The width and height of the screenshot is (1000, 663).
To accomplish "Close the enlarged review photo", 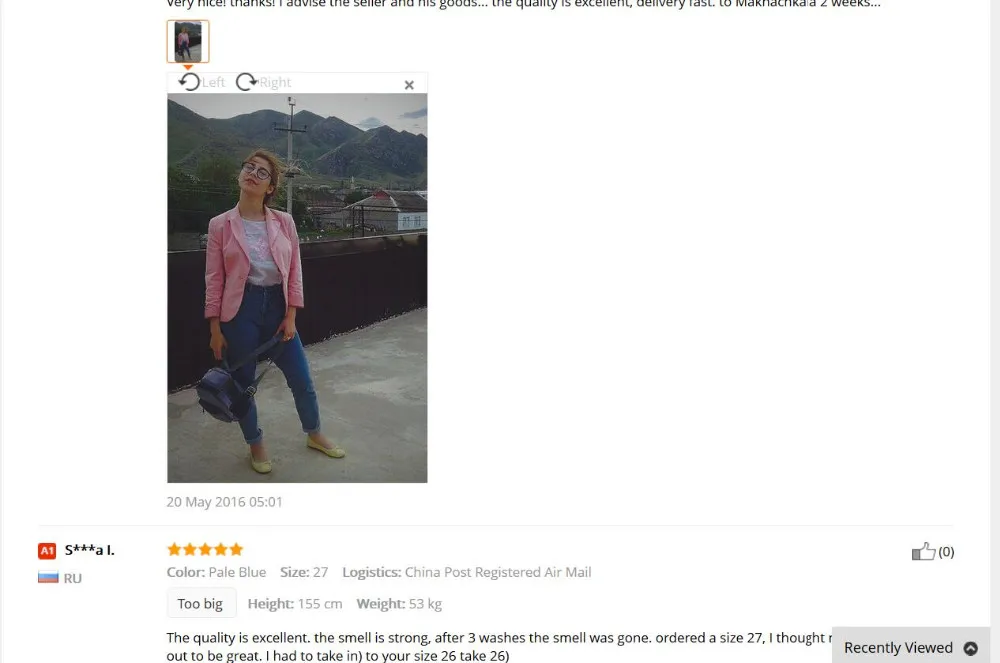I will pyautogui.click(x=409, y=85).
